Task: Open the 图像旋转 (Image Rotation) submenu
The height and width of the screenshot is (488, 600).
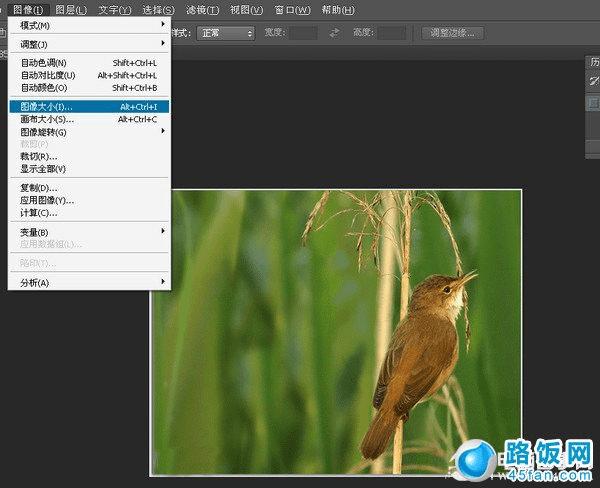Action: tap(45, 132)
